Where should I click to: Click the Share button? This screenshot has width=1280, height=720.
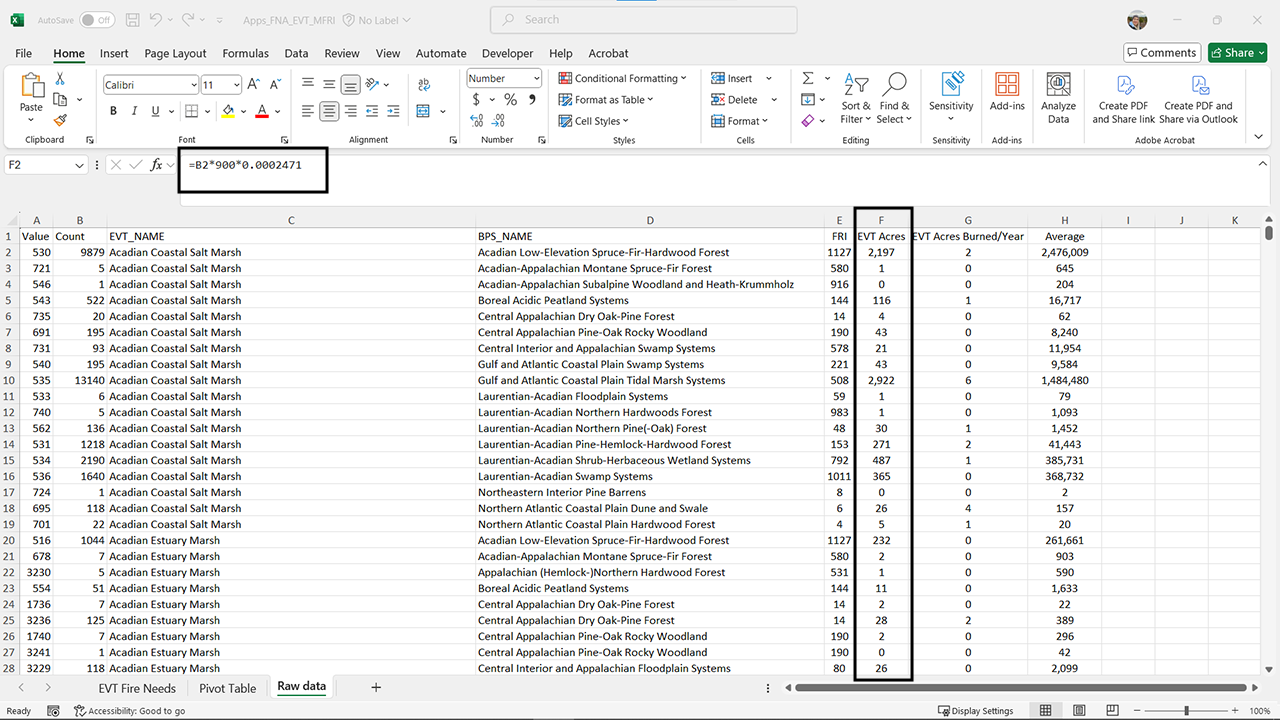tap(1237, 52)
